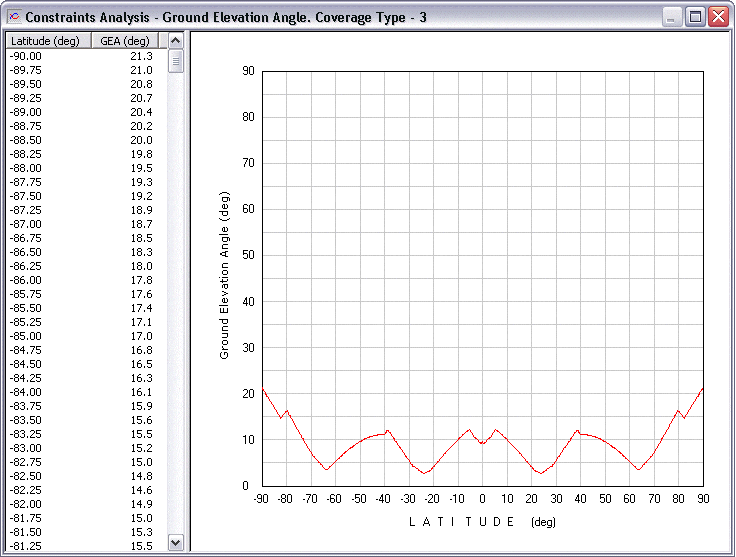Click the scroll down arrow of data list
The height and width of the screenshot is (557, 736).
tap(176, 542)
